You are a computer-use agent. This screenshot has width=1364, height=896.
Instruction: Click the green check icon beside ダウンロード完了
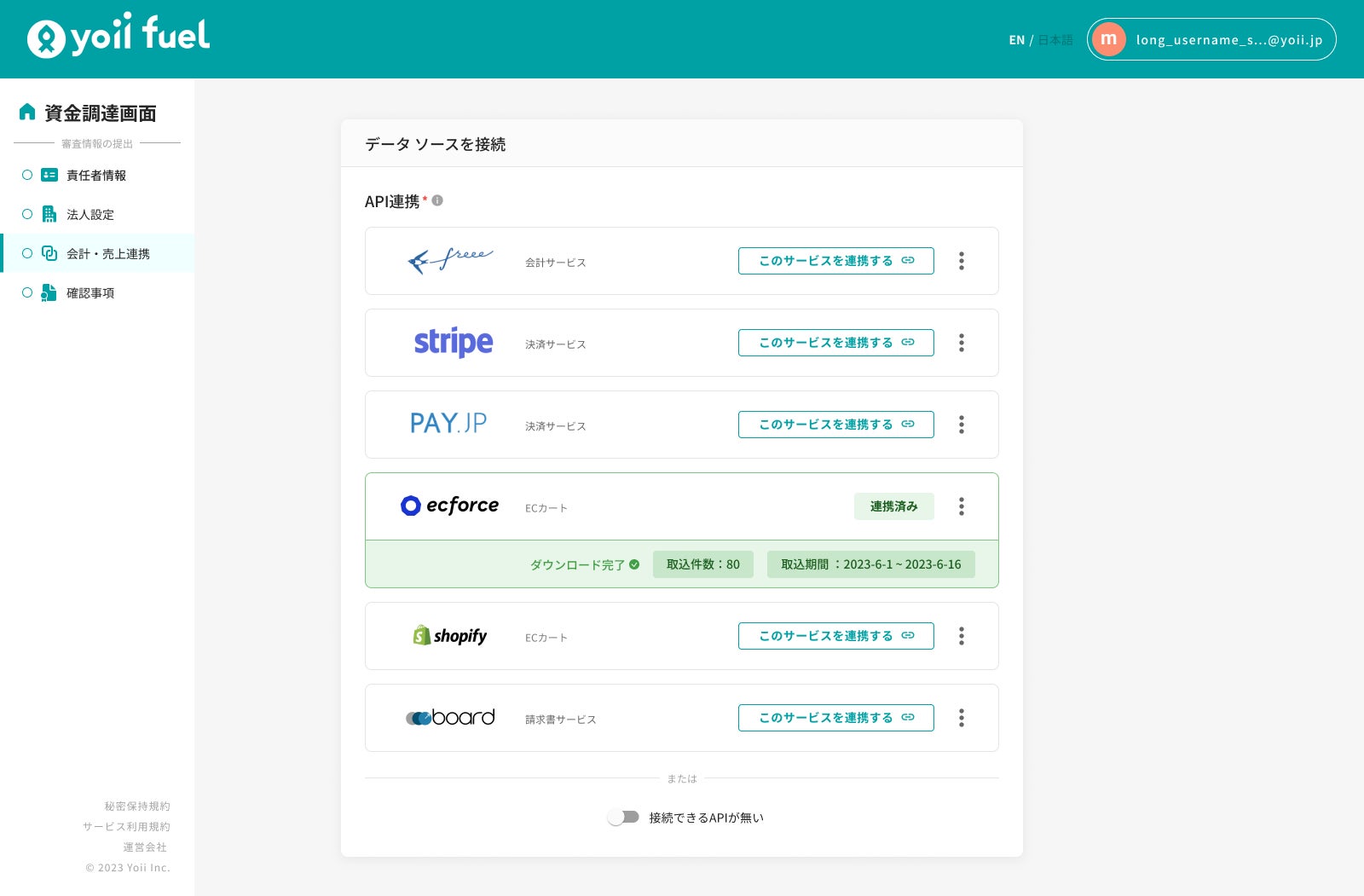pos(634,564)
